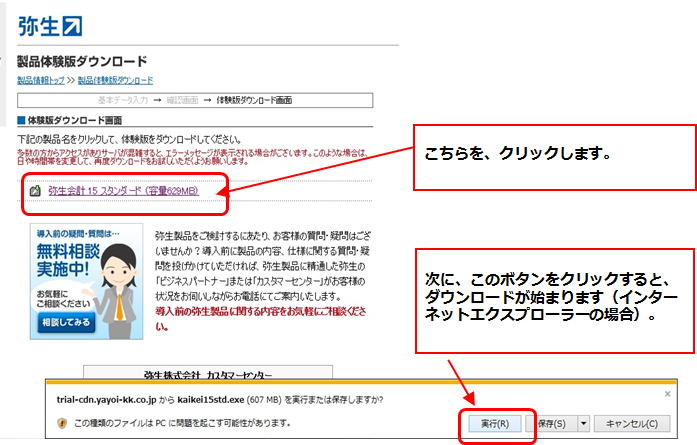Download 弥生会計 15 スタンダード trial link

(123, 191)
